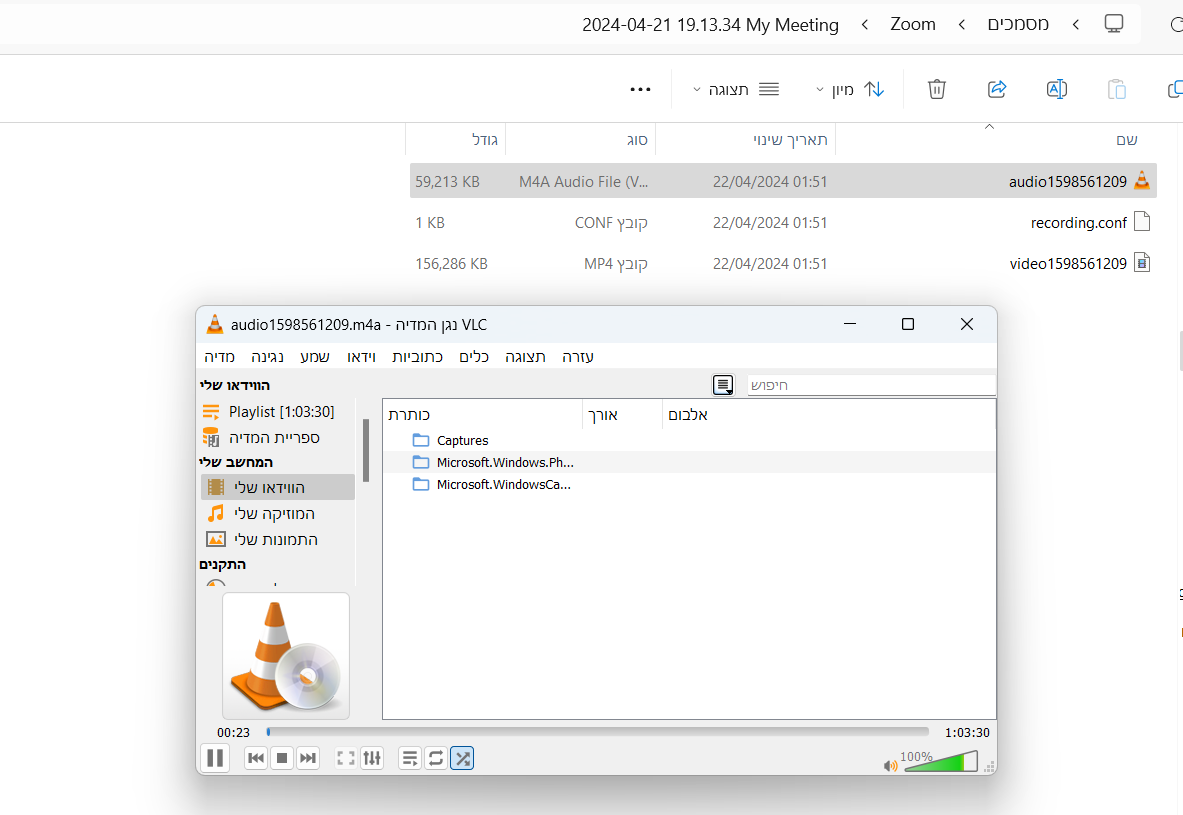This screenshot has height=815, width=1183.
Task: Expand chevron after Zoom breadcrumb
Action: (x=865, y=25)
